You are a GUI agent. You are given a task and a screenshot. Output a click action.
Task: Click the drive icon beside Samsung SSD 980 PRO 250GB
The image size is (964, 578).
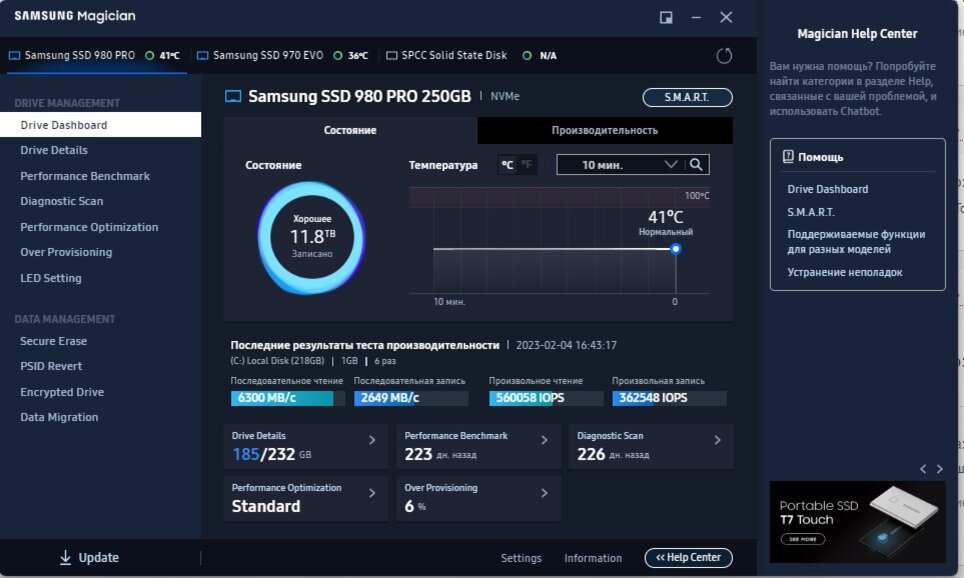(x=233, y=97)
